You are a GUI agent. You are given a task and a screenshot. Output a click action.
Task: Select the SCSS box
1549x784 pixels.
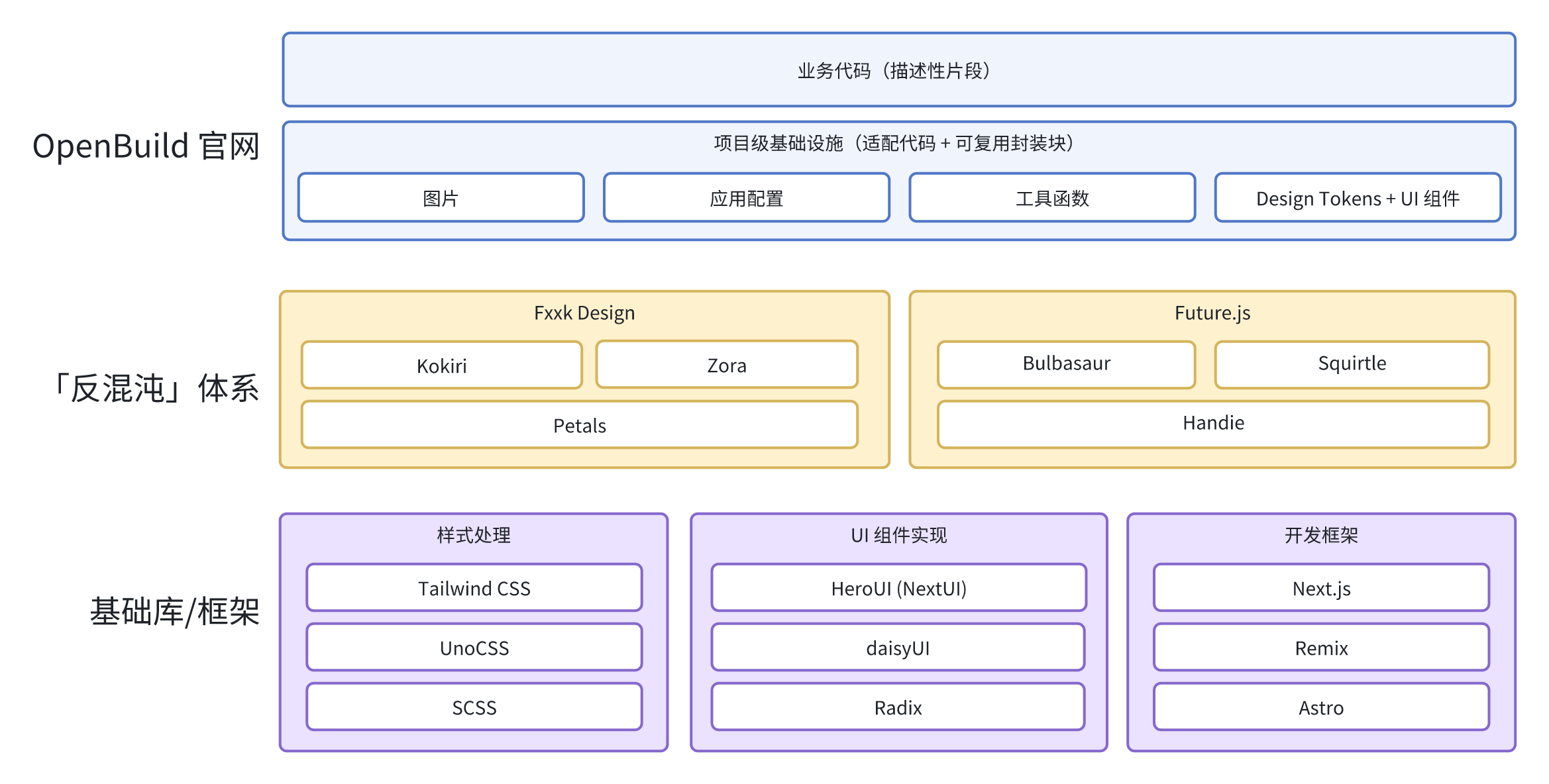tap(474, 707)
